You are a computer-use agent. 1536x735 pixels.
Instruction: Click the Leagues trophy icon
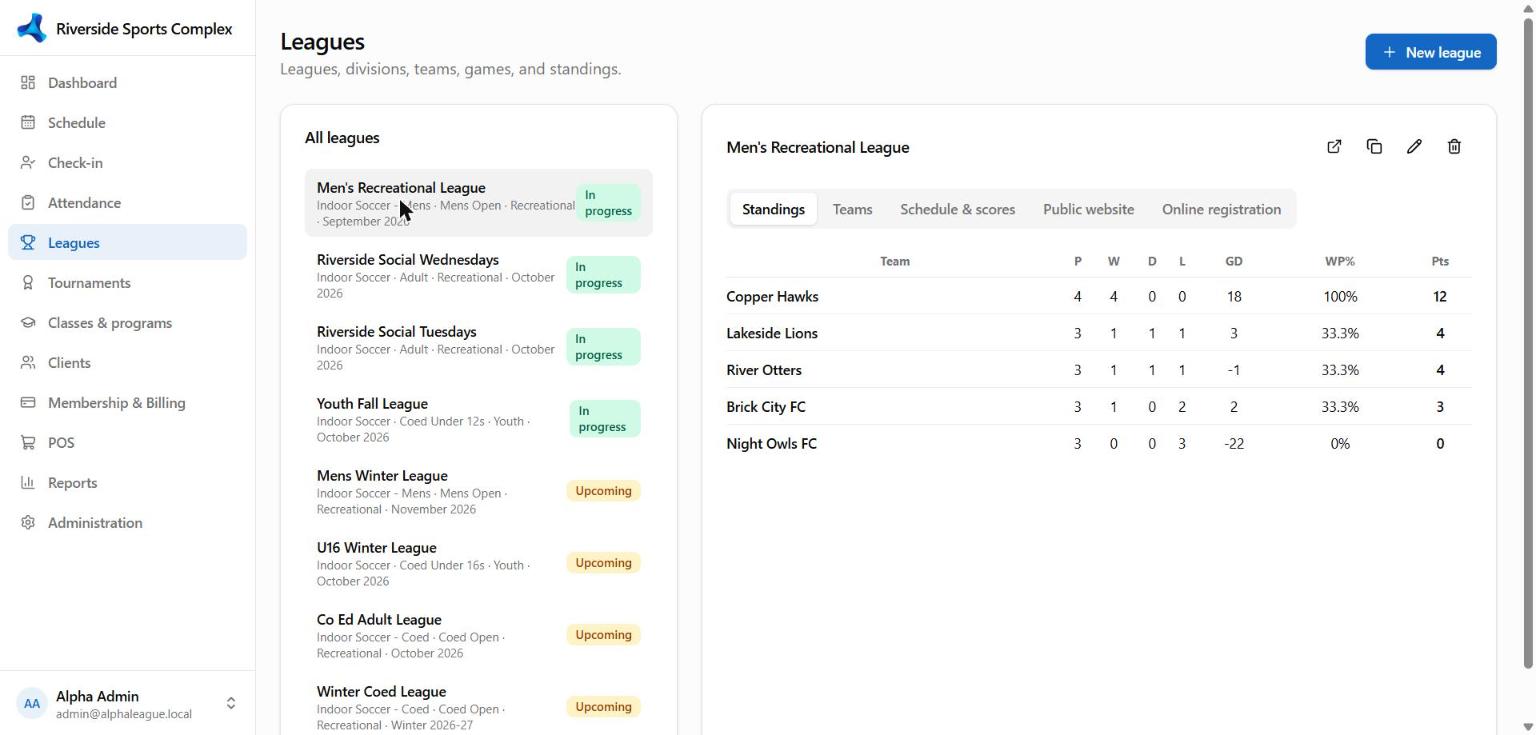[x=28, y=243]
